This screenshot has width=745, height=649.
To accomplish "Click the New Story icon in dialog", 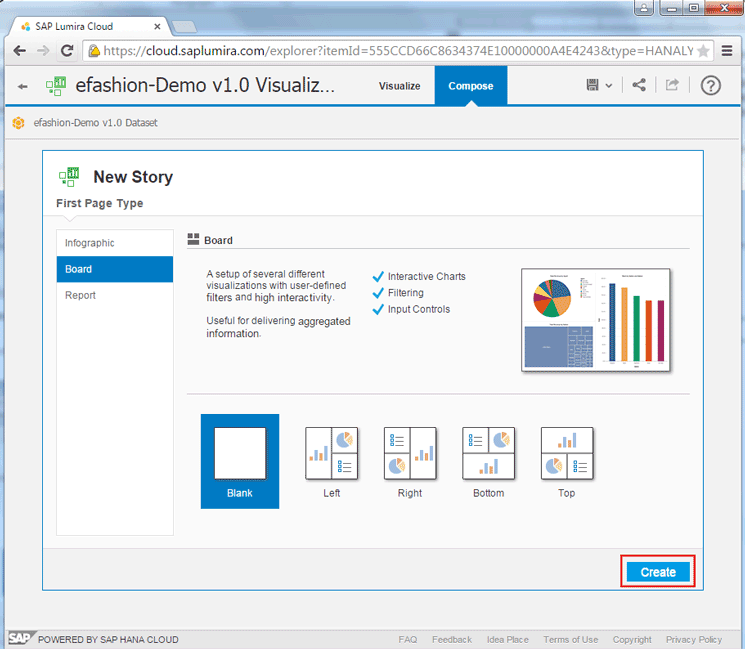I will (69, 177).
